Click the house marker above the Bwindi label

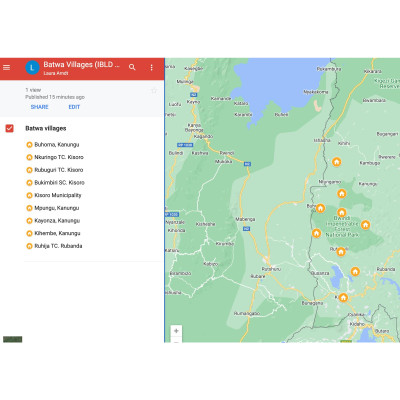342,212
